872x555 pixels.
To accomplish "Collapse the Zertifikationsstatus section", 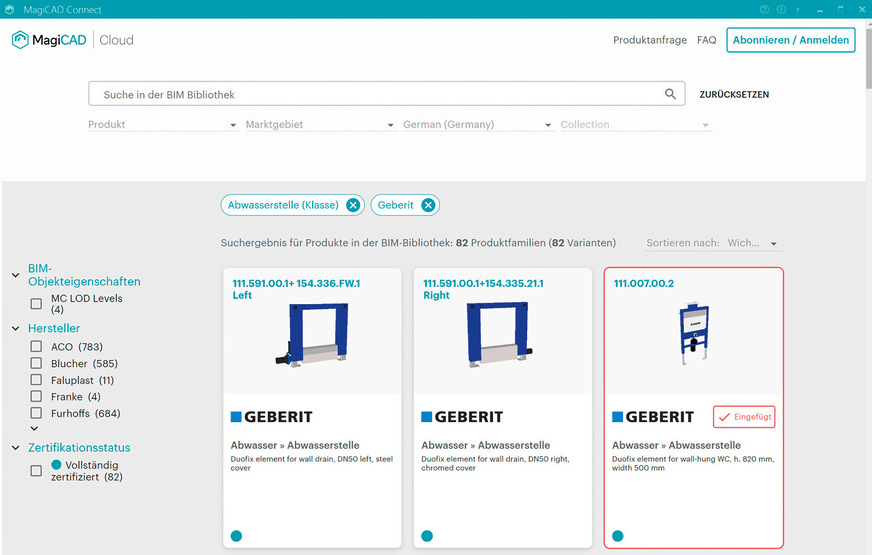I will (x=16, y=447).
